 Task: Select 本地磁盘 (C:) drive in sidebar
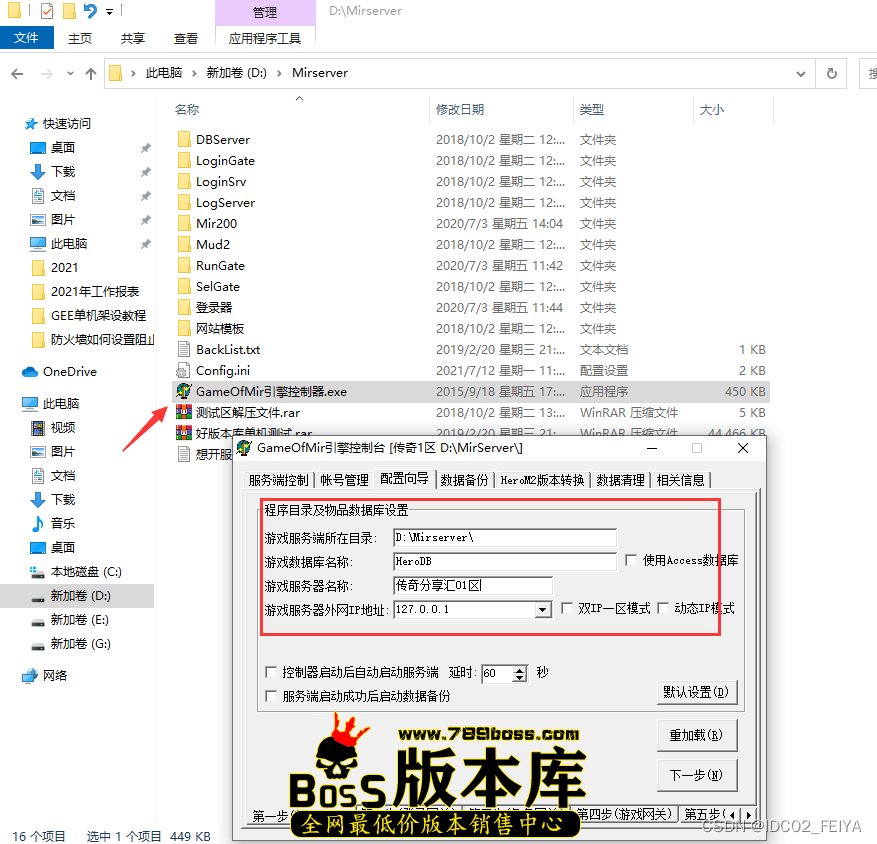point(85,571)
